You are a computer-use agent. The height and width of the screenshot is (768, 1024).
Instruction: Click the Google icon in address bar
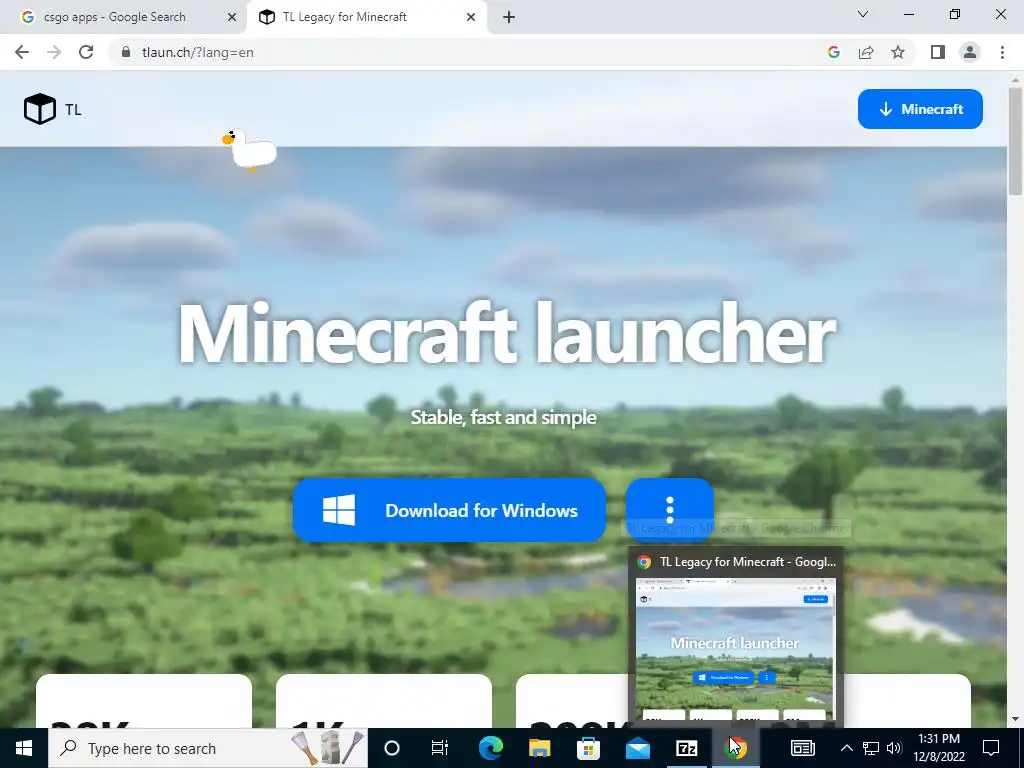pyautogui.click(x=833, y=52)
